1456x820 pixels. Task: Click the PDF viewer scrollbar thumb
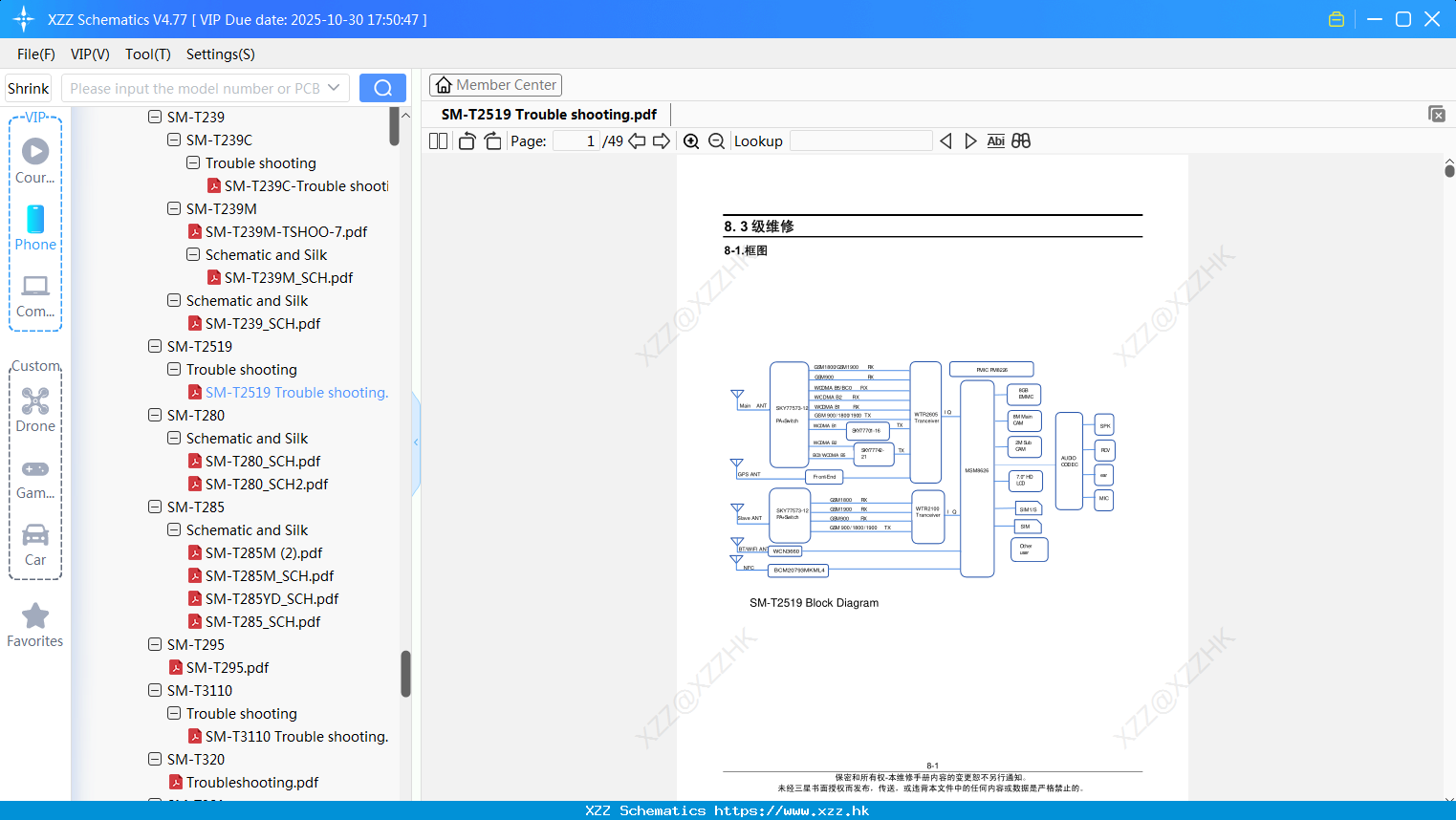pyautogui.click(x=1449, y=171)
